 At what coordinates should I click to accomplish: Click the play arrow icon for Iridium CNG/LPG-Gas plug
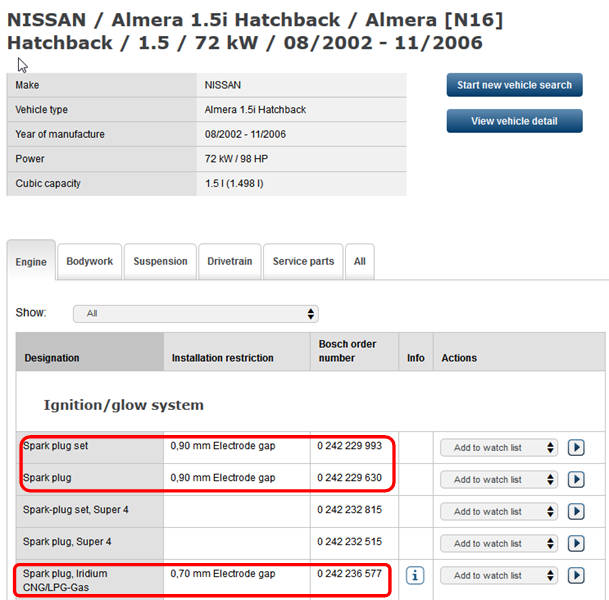(576, 575)
